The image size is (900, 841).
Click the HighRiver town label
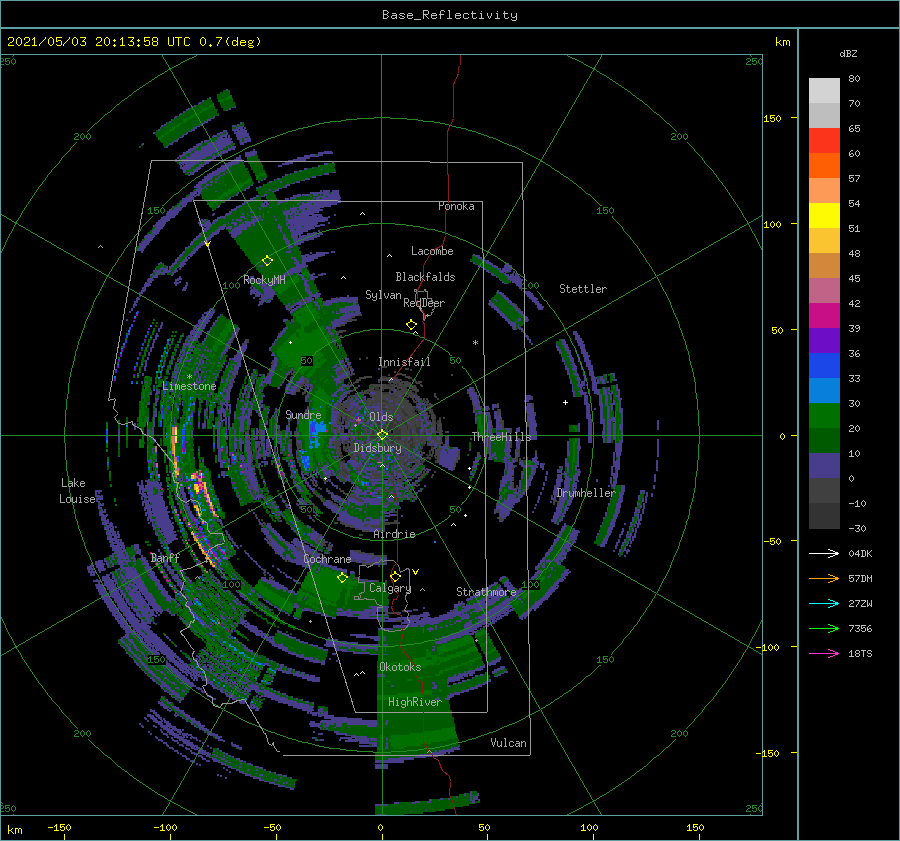415,702
